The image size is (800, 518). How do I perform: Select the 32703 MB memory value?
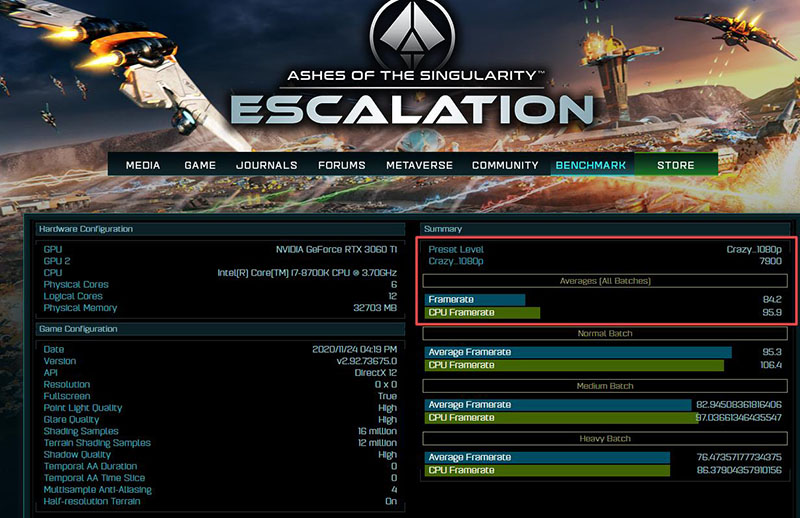pyautogui.click(x=375, y=308)
